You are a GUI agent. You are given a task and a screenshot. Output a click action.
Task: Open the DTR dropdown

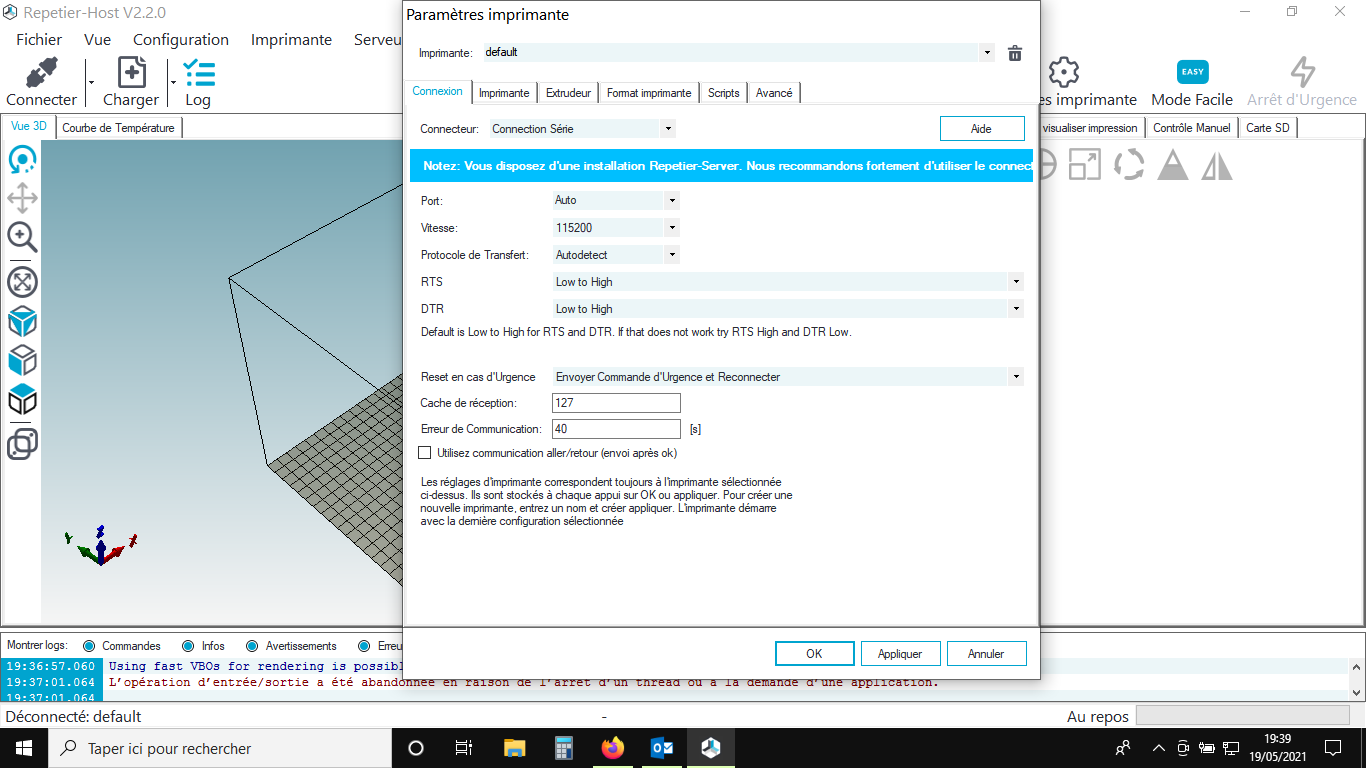tap(1016, 309)
